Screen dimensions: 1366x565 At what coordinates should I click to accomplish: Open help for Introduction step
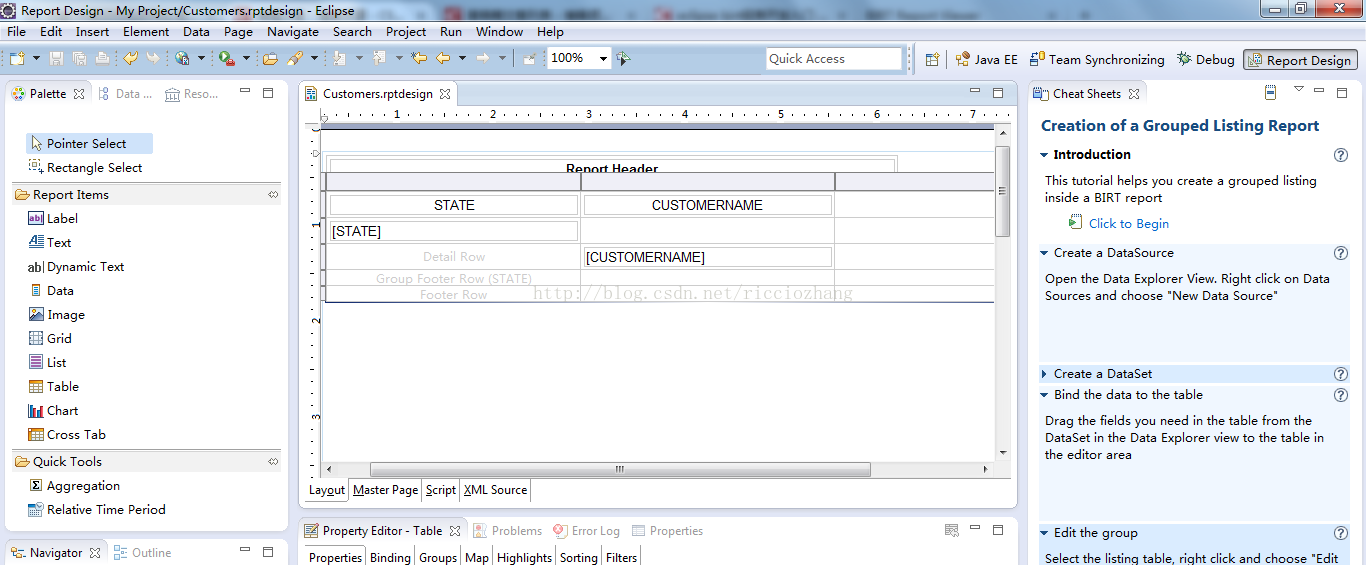click(x=1341, y=155)
